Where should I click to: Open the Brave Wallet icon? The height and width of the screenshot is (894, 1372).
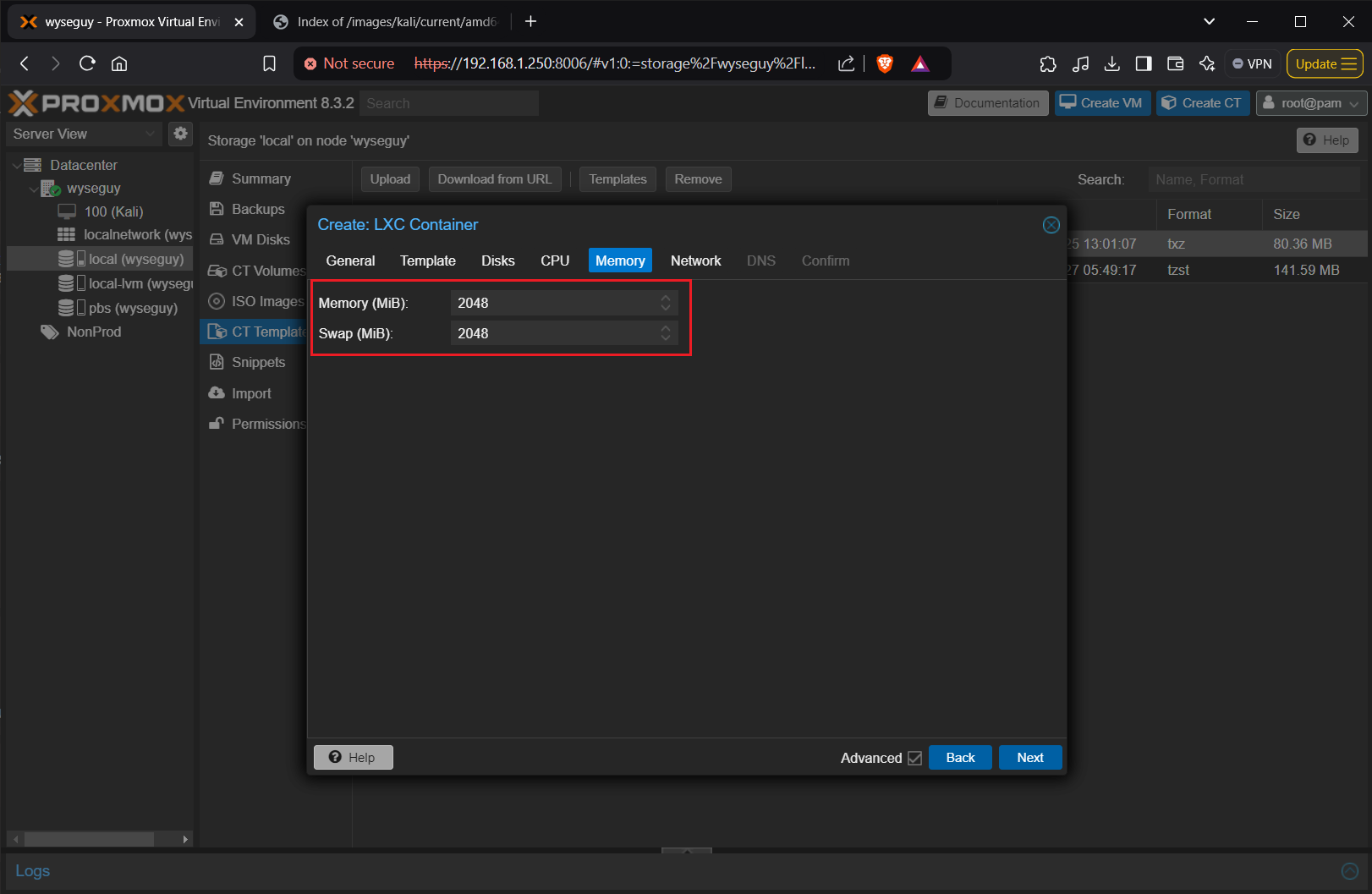coord(1175,63)
